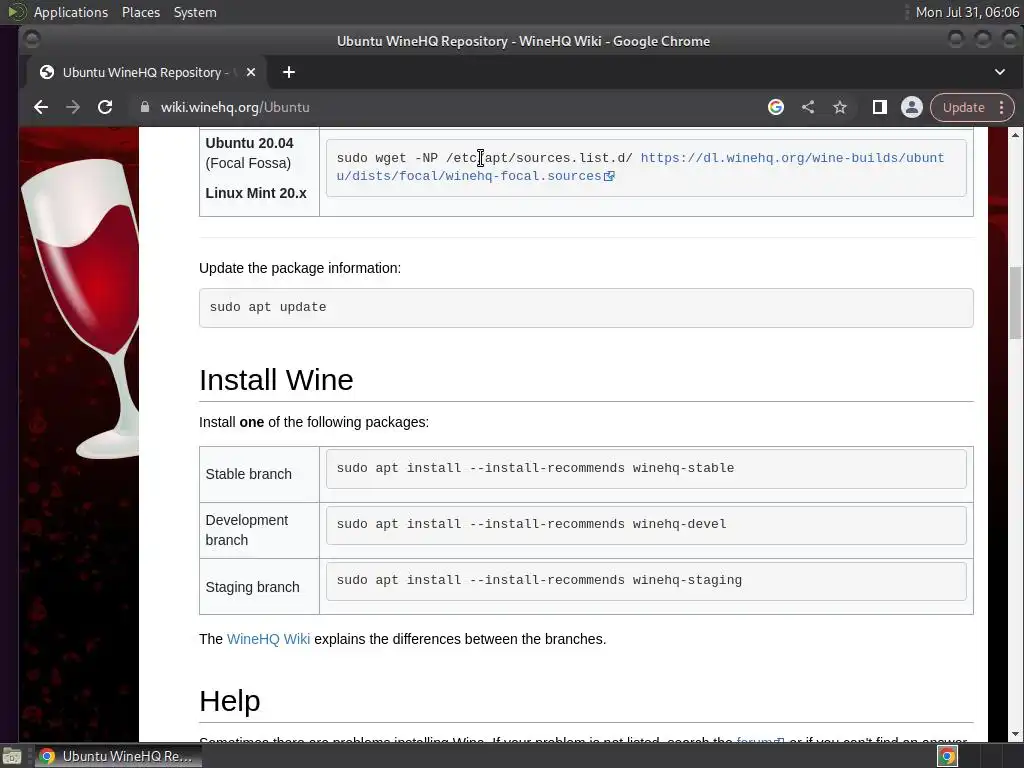Viewport: 1024px width, 768px height.
Task: Click the wine glass logo image
Action: tap(80, 307)
